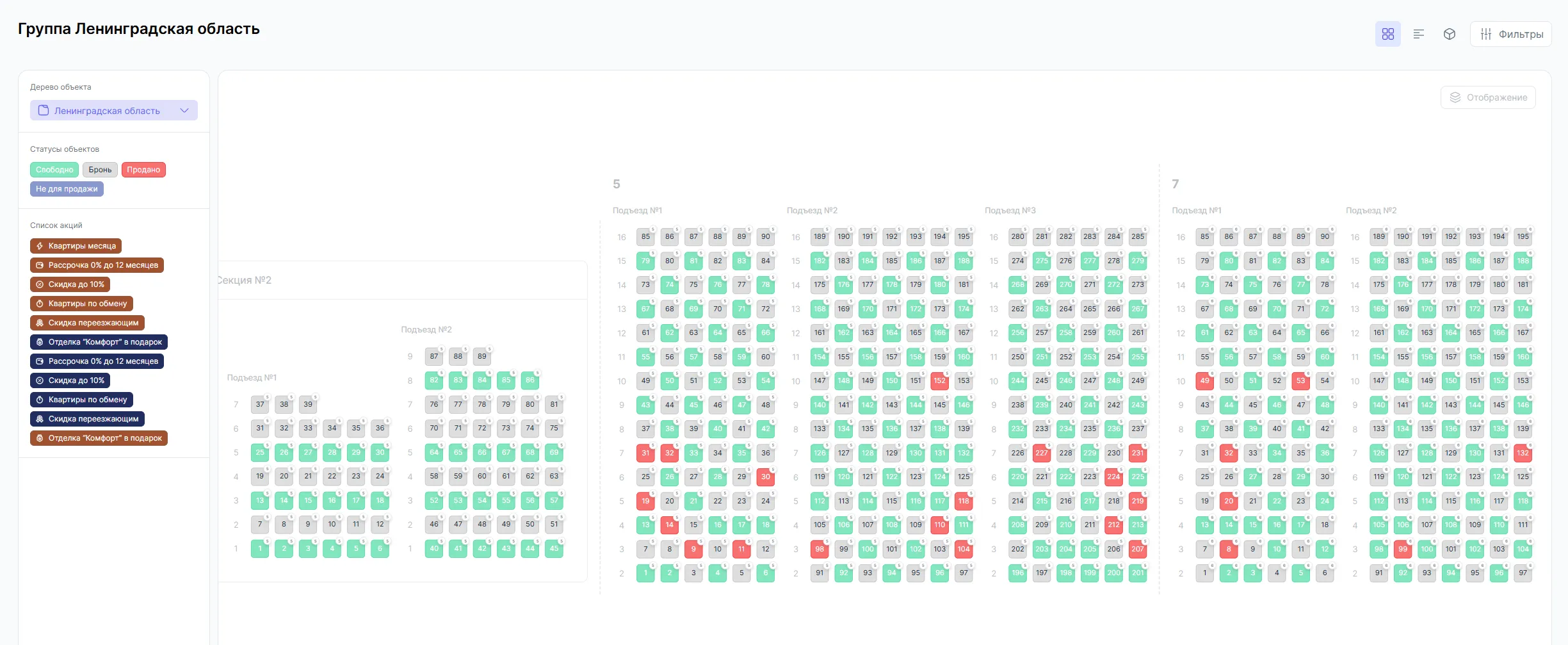Toggle the Бронь status filter

pyautogui.click(x=100, y=170)
